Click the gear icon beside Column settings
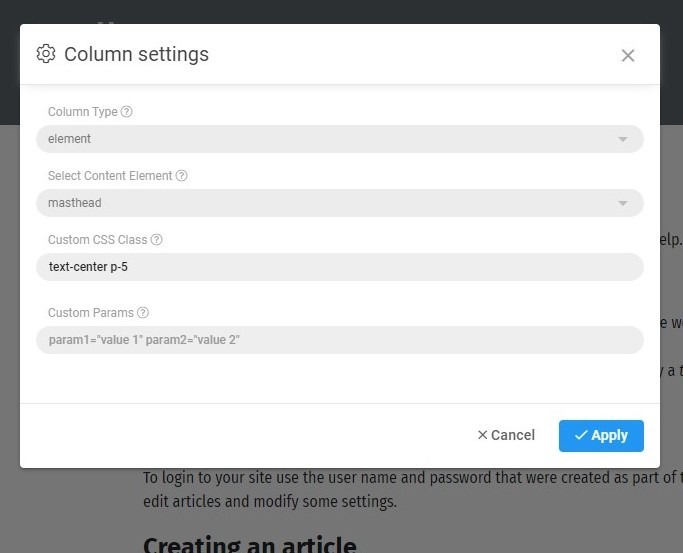 tap(45, 54)
